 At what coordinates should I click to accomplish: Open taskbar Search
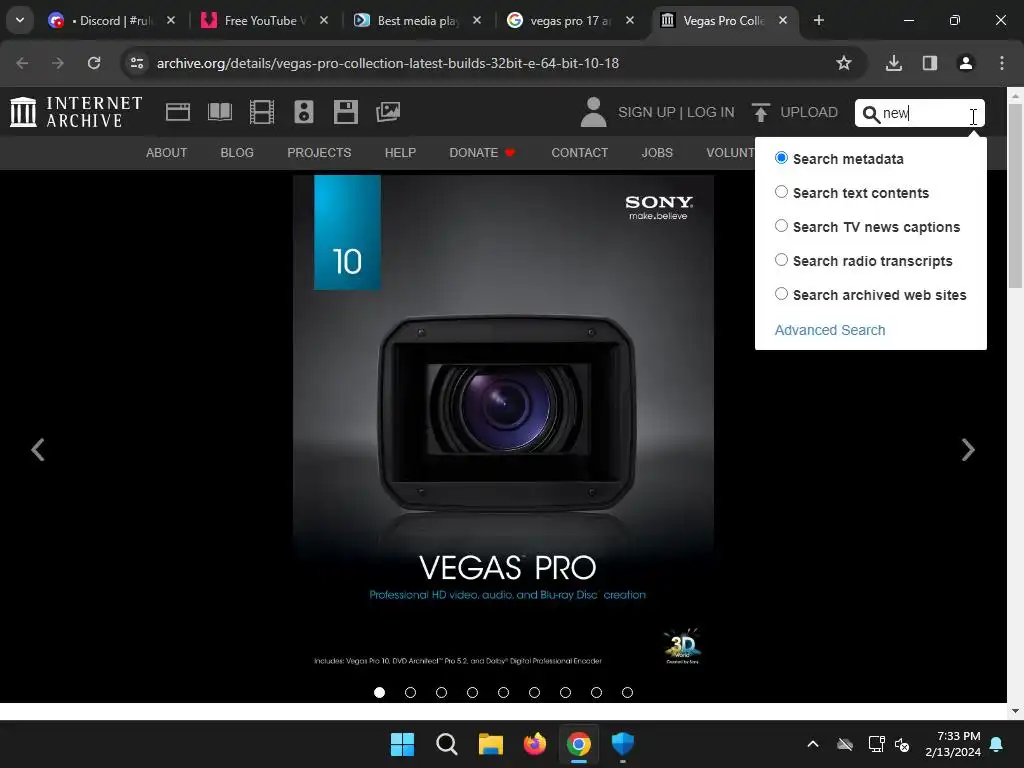pos(447,744)
